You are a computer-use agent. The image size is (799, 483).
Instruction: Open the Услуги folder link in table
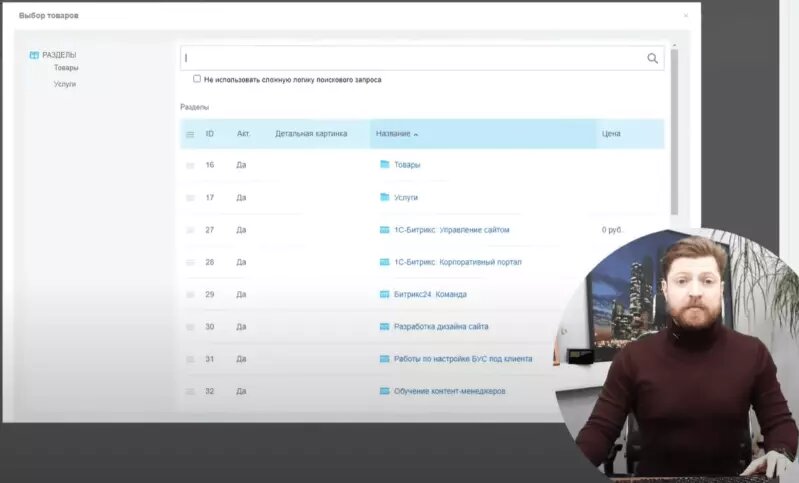[x=406, y=197]
